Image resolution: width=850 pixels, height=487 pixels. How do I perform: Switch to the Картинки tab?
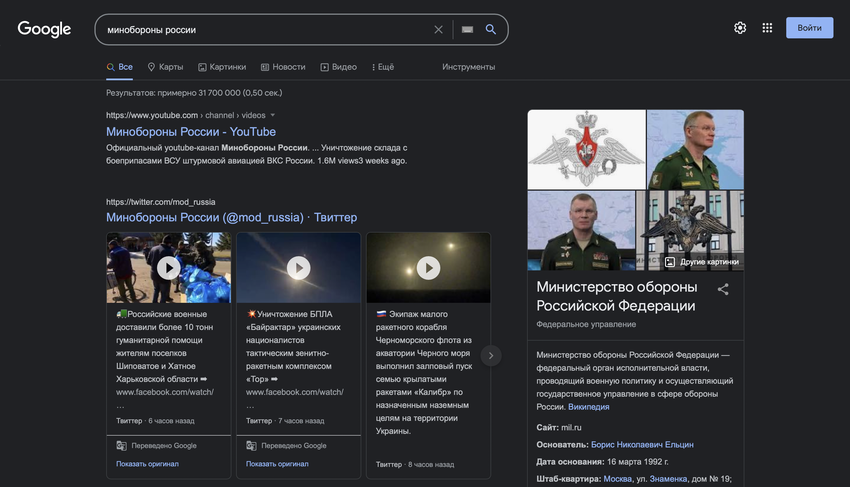[222, 67]
